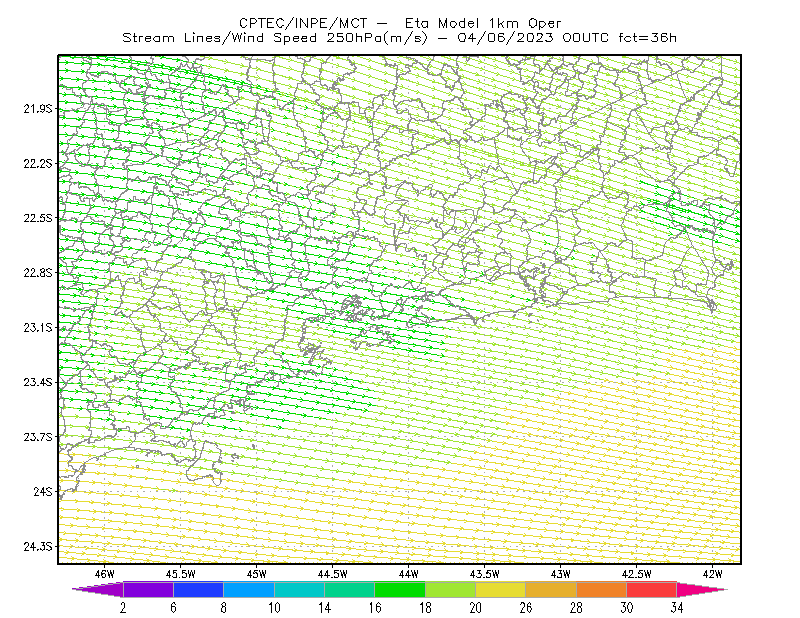Select the lime 18–20 legend swatch
The width and height of the screenshot is (800, 618).
coord(450,589)
